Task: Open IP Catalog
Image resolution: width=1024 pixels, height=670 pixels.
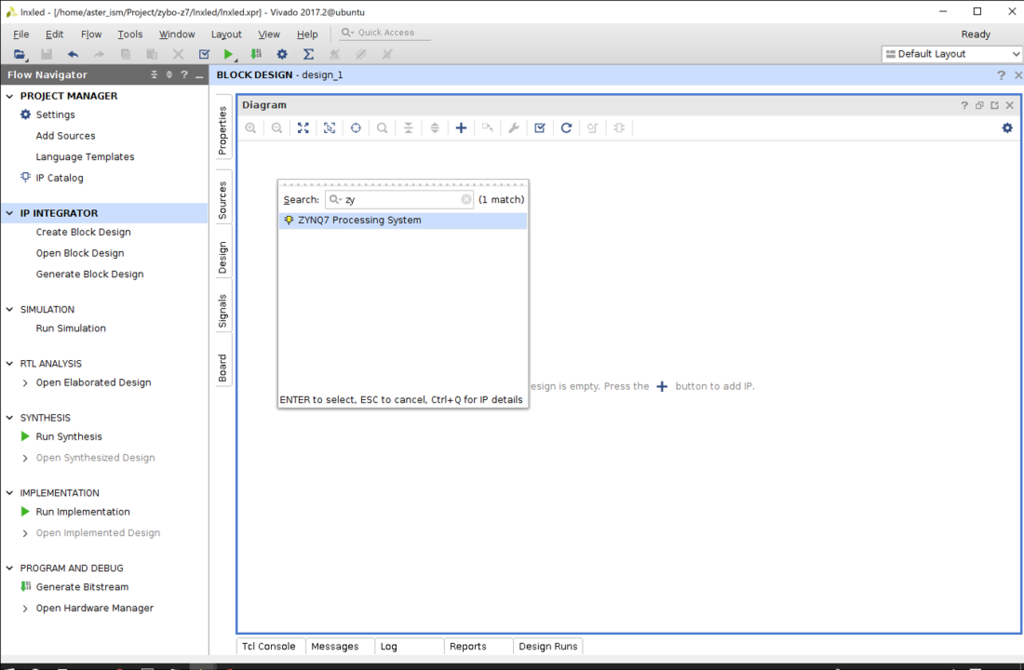Action: [x=59, y=178]
